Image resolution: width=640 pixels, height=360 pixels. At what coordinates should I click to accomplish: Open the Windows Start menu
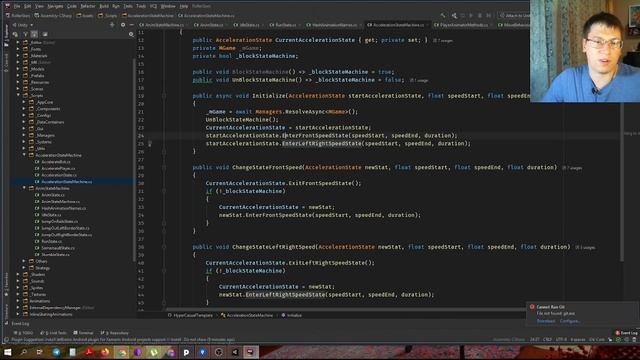(x=7, y=352)
